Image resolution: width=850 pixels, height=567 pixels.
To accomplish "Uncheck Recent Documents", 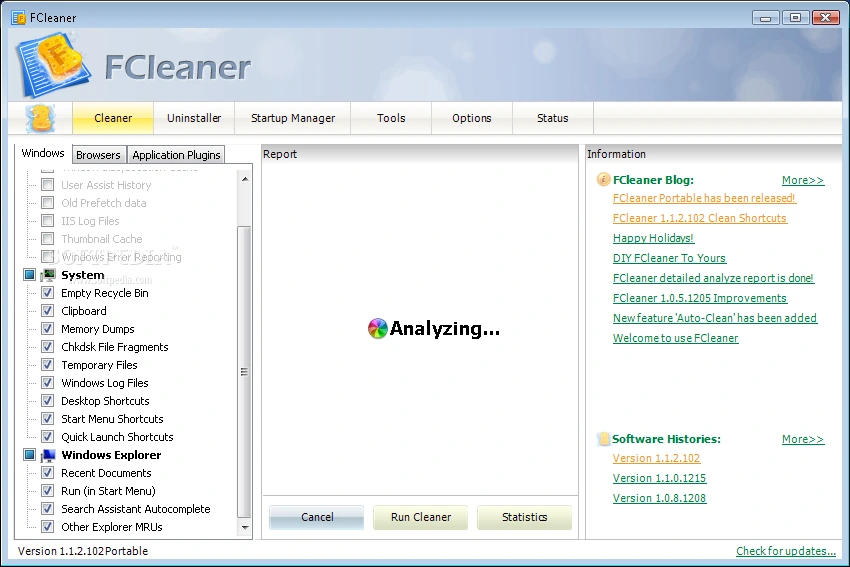I will [48, 473].
